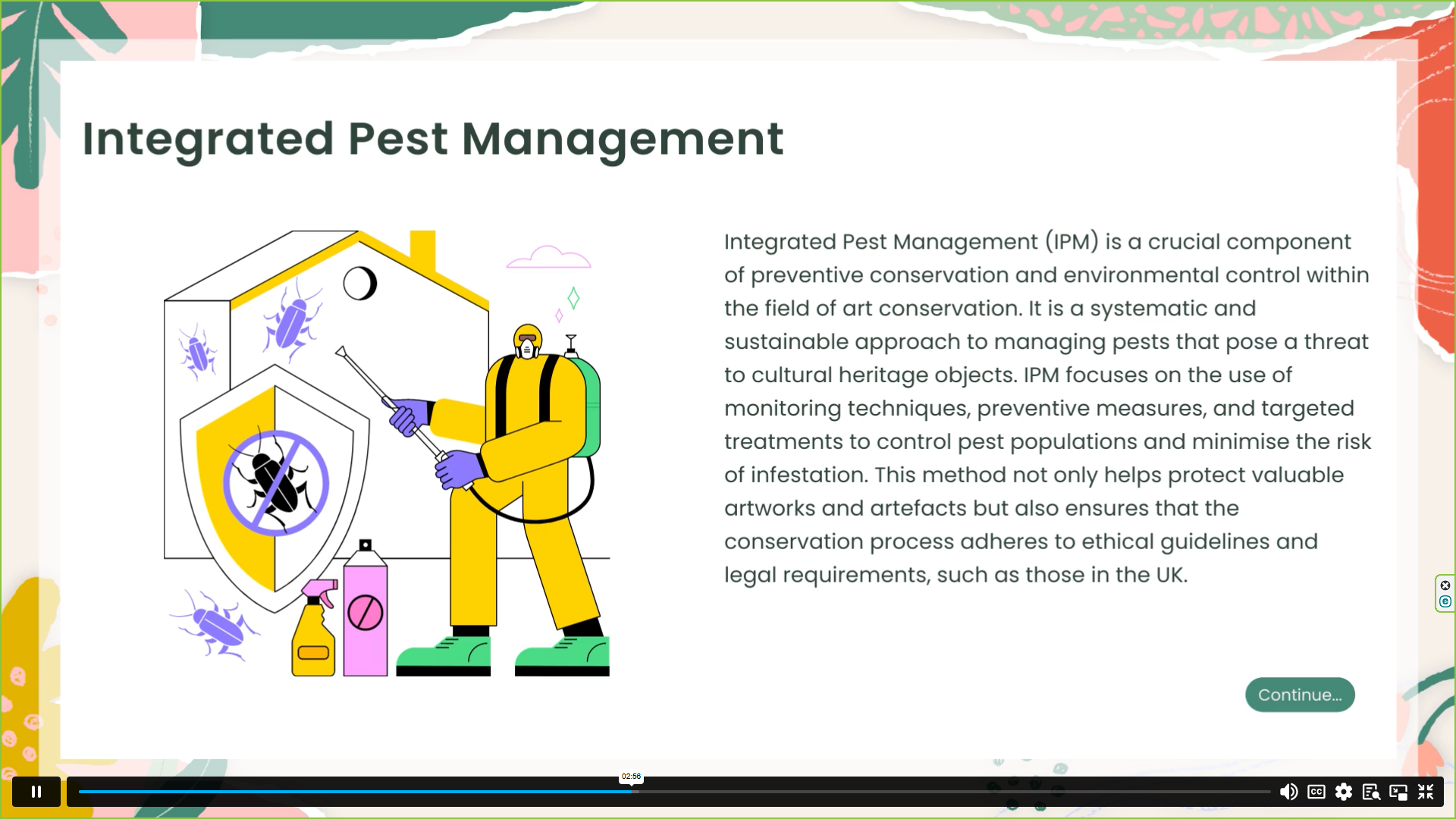The width and height of the screenshot is (1456, 819).
Task: Close the ESET side widget
Action: click(1445, 585)
